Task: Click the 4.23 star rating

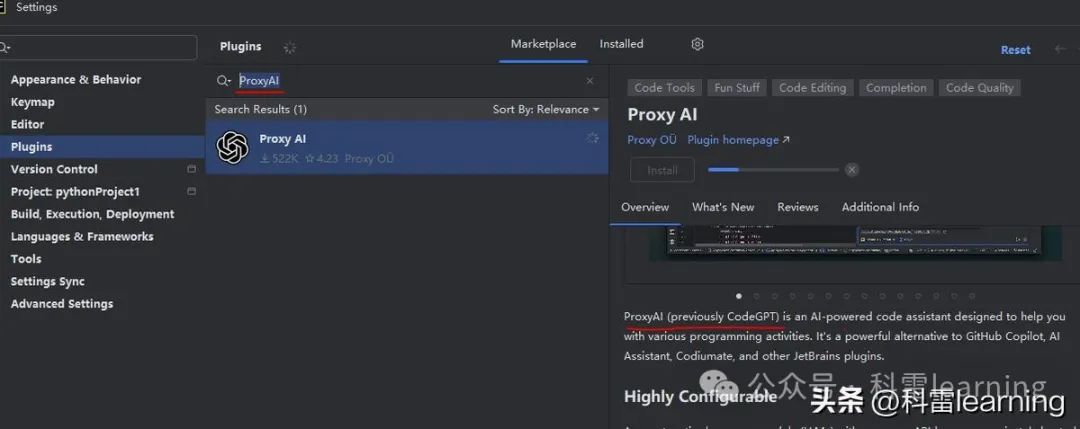Action: click(x=322, y=158)
